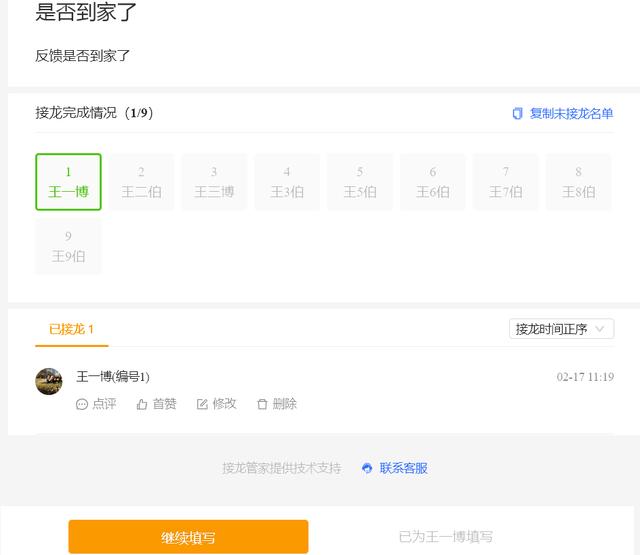
Task: Pick participant card 7 王7伯
Action: 506,182
